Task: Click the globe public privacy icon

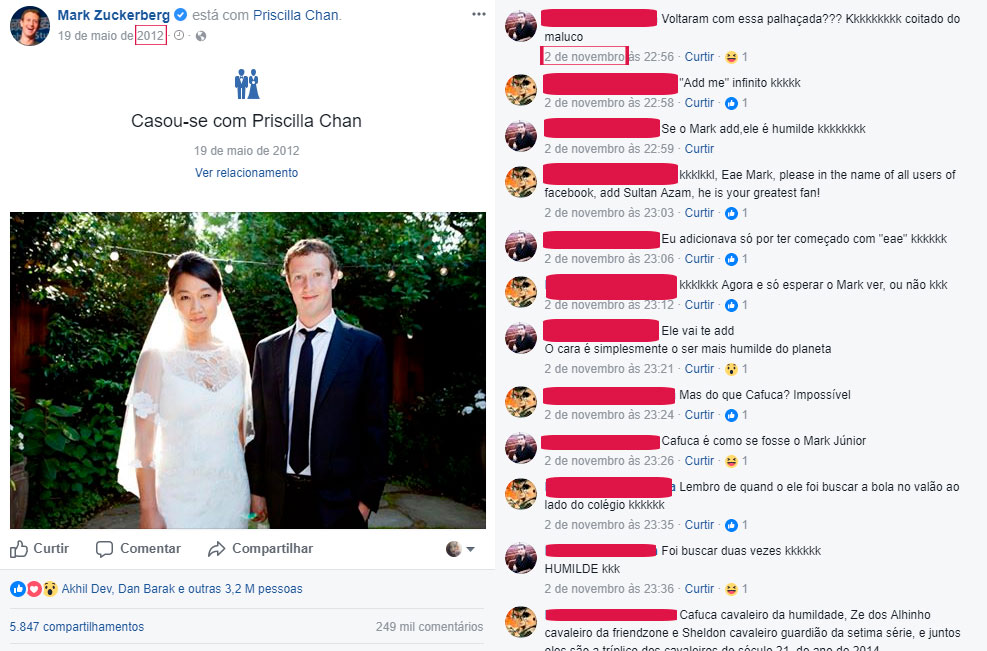Action: pyautogui.click(x=201, y=36)
